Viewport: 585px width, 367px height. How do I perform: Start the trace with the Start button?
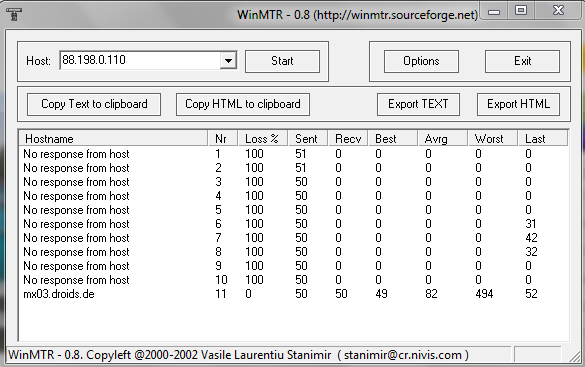click(x=282, y=61)
